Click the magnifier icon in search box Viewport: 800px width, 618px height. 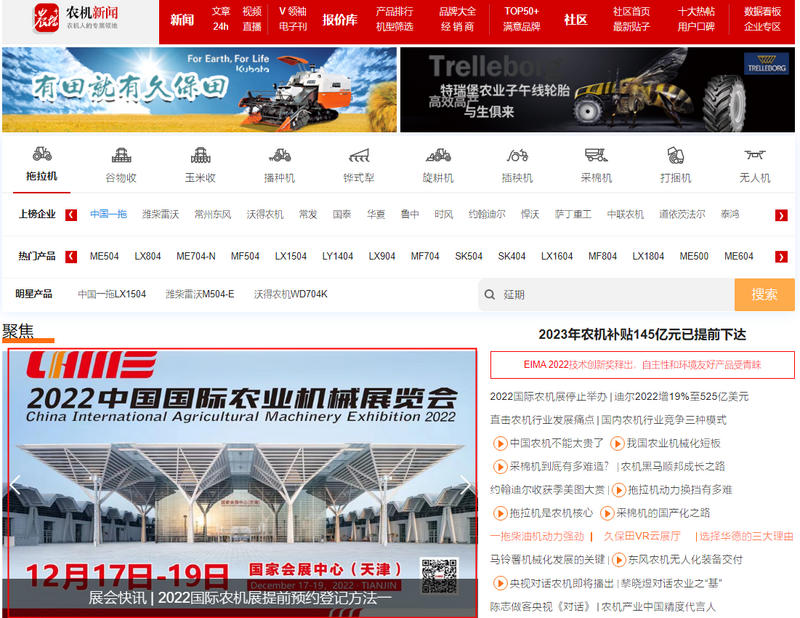(489, 294)
